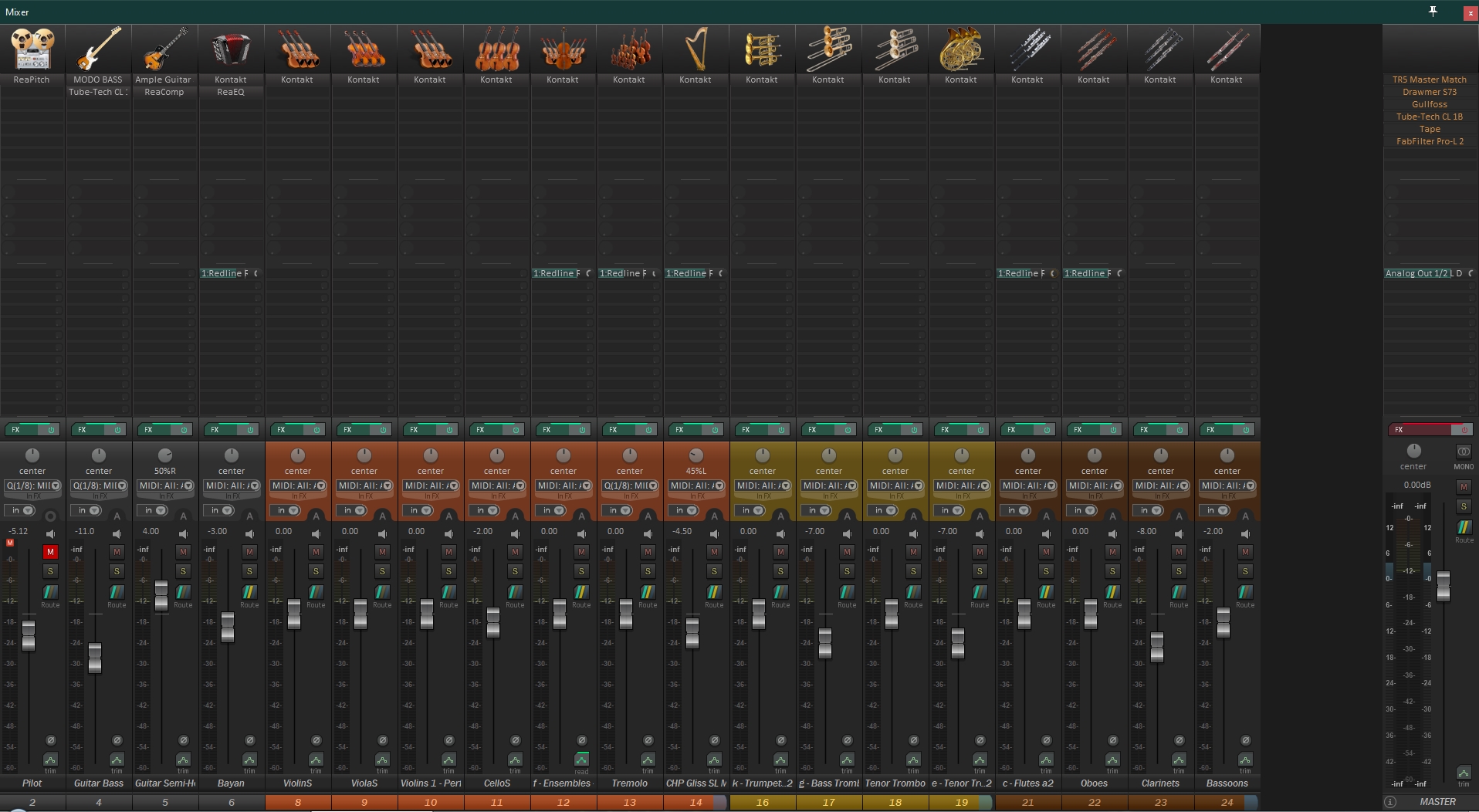The width and height of the screenshot is (1479, 812).
Task: Open FabFilter Pro-L 2 in master FX list
Action: coord(1430,141)
